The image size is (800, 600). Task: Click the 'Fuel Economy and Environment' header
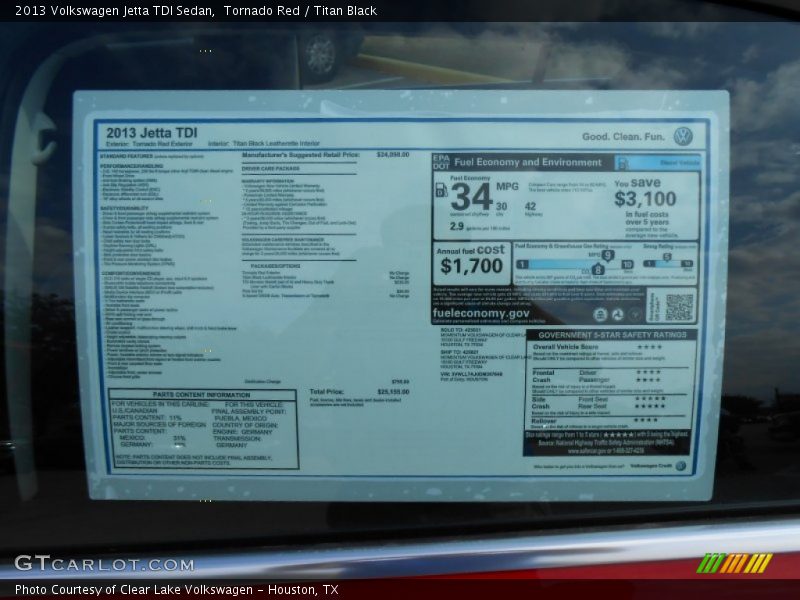(x=528, y=162)
